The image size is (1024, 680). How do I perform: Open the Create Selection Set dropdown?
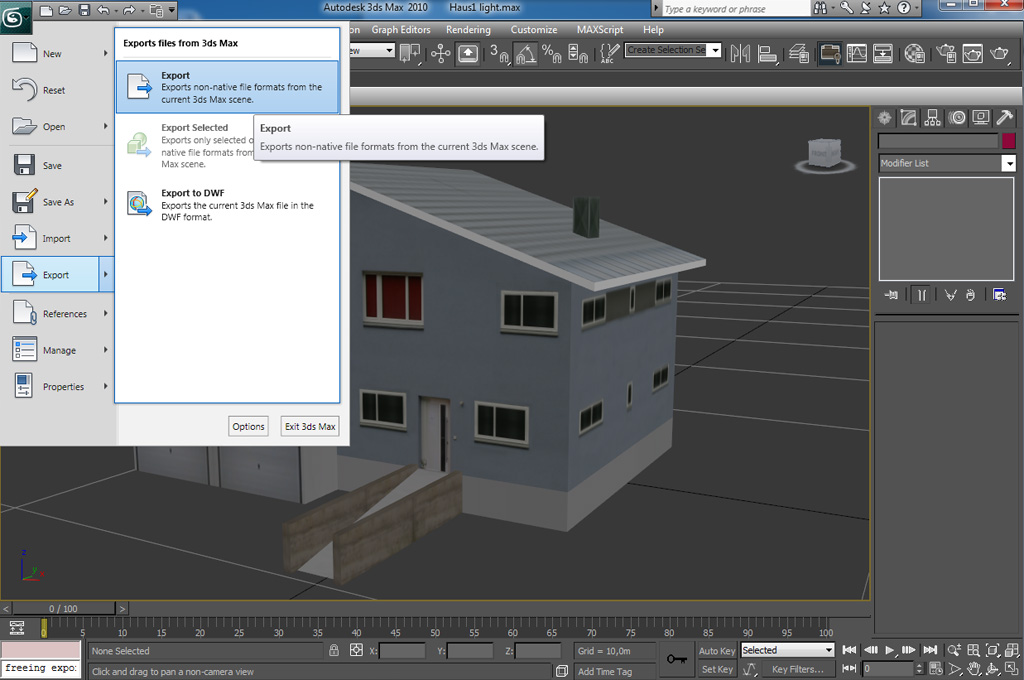[714, 50]
